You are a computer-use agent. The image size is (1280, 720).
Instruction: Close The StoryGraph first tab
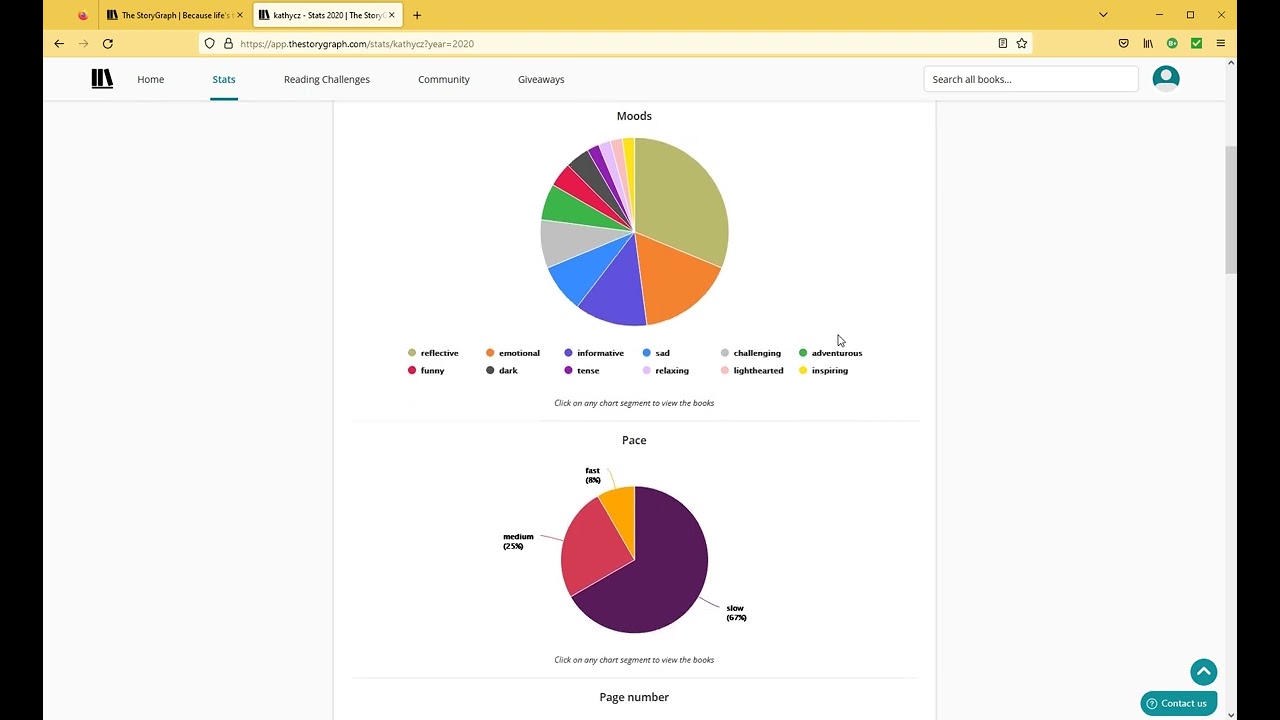coord(240,15)
